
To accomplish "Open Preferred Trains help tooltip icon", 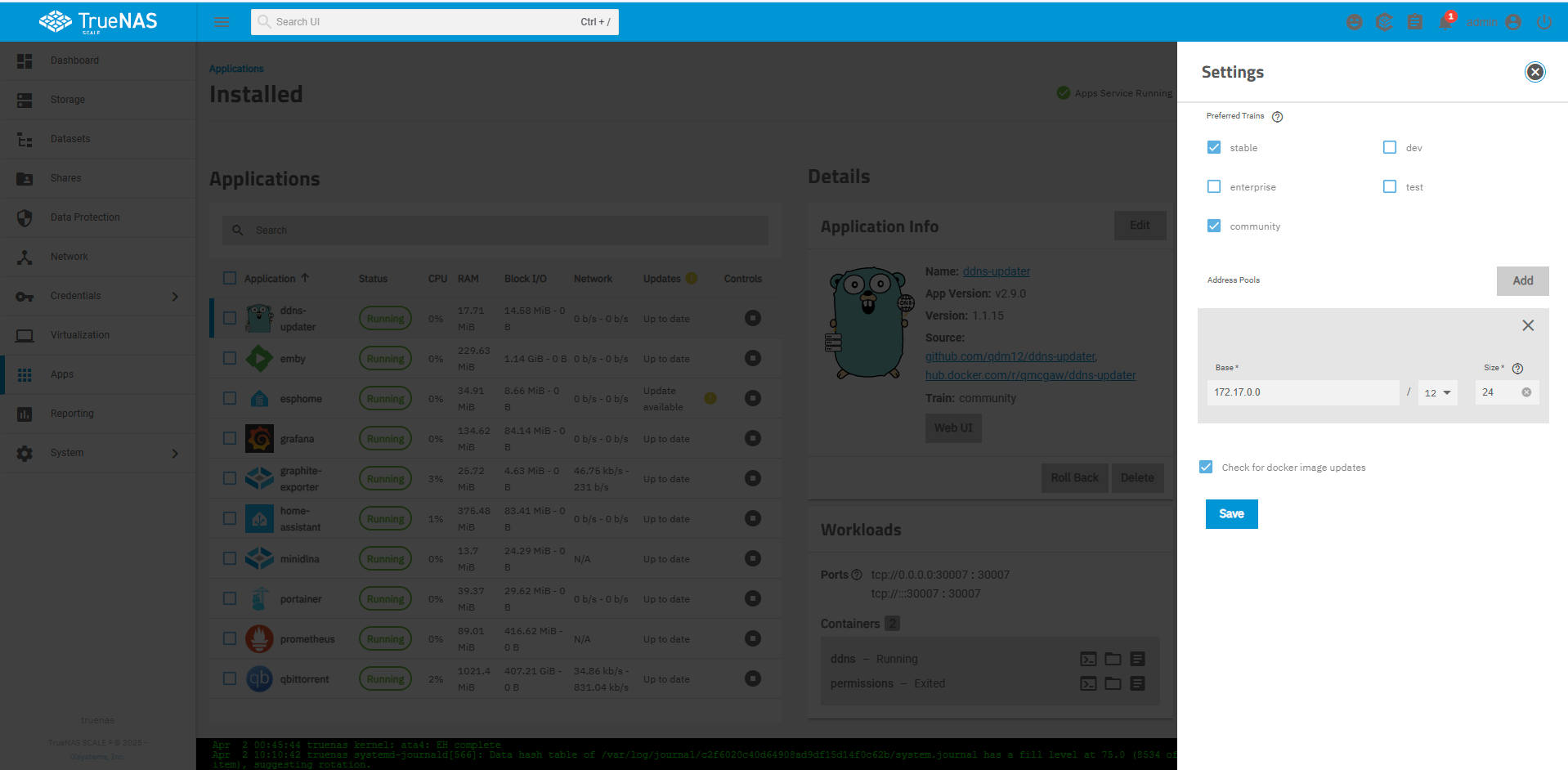I will 1277,117.
